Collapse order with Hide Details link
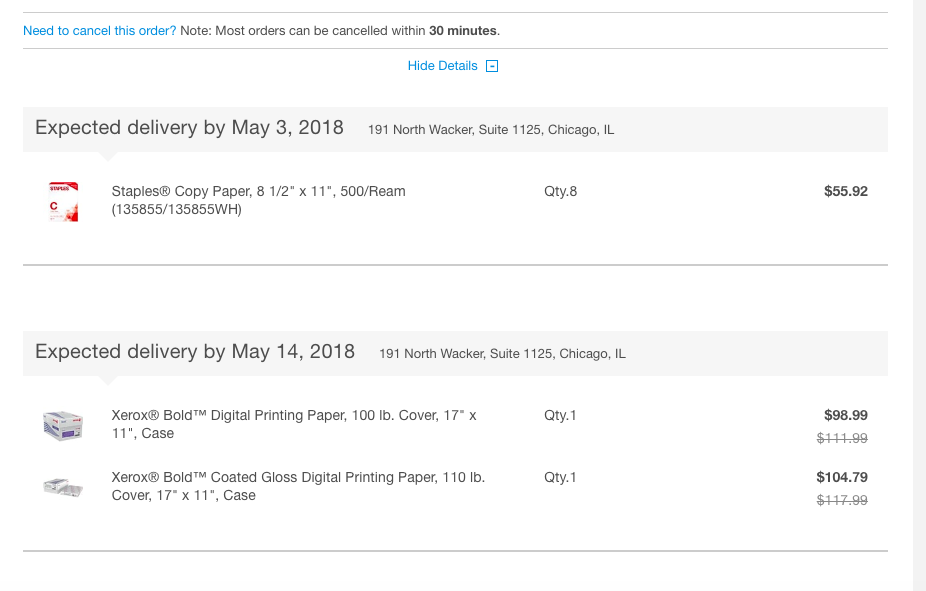 442,66
